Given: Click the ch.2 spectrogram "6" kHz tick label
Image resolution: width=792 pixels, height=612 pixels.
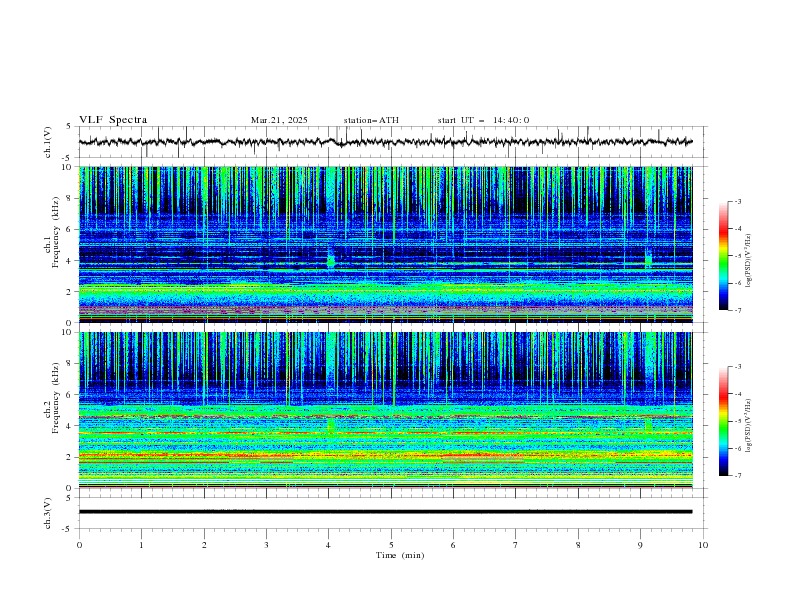Looking at the screenshot, I should click(x=70, y=395).
